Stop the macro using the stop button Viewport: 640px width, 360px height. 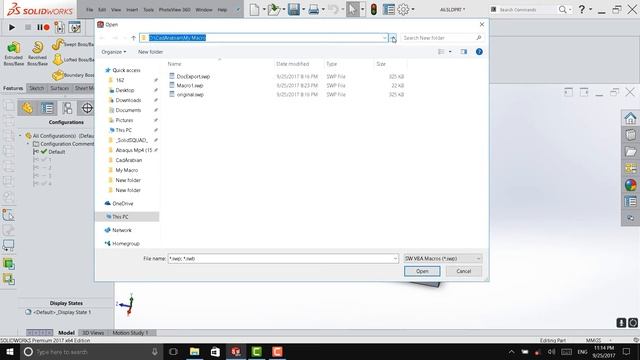click(x=28, y=27)
